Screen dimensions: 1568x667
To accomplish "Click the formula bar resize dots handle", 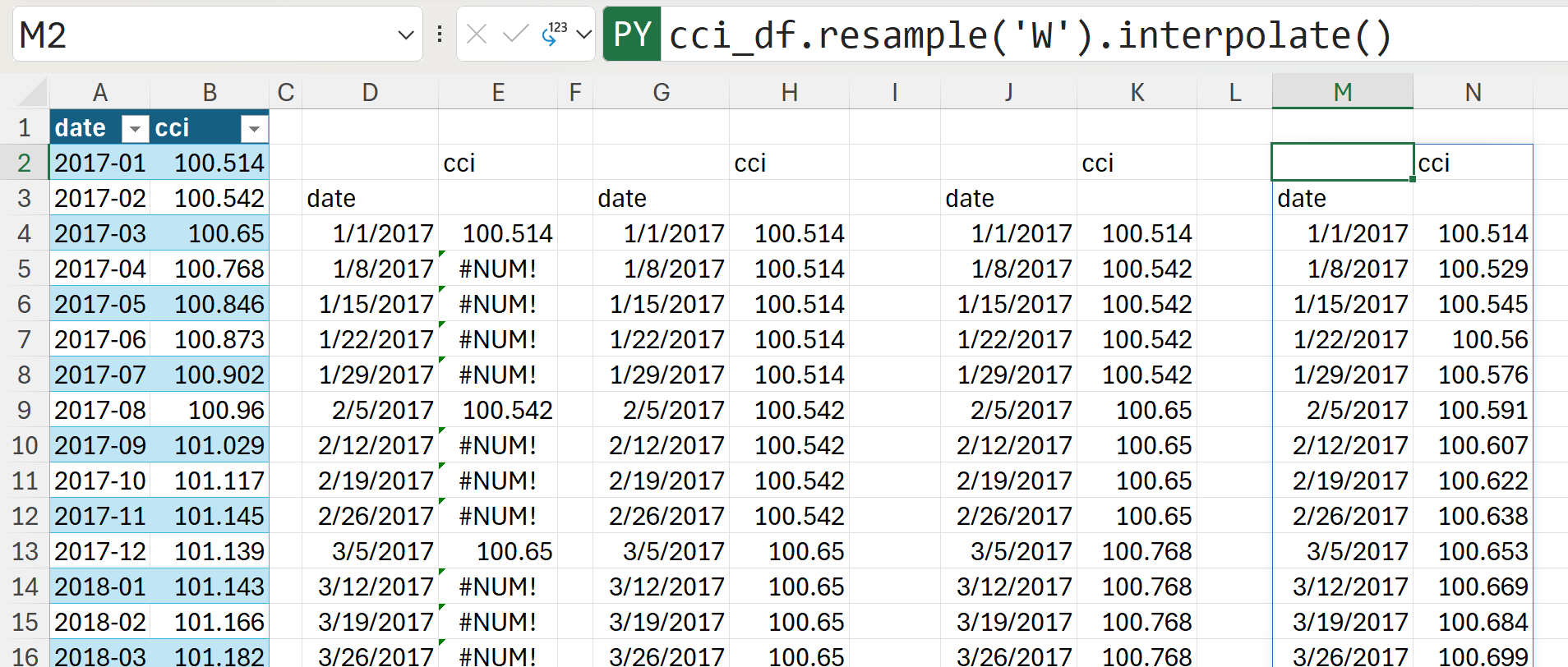I will (440, 34).
